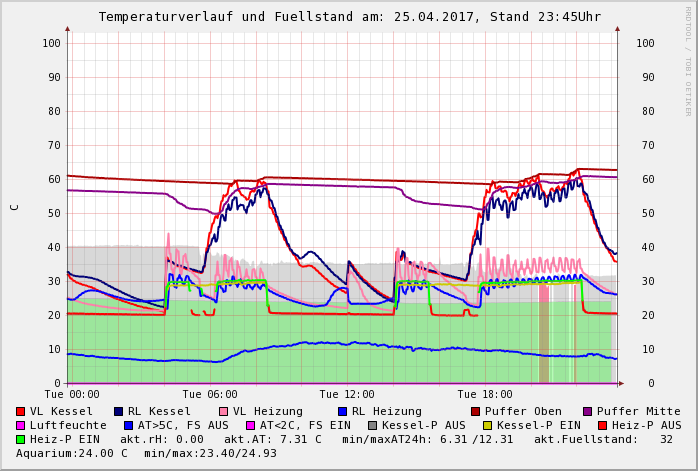Click the Tue 18:00 time axis label

pyautogui.click(x=484, y=394)
